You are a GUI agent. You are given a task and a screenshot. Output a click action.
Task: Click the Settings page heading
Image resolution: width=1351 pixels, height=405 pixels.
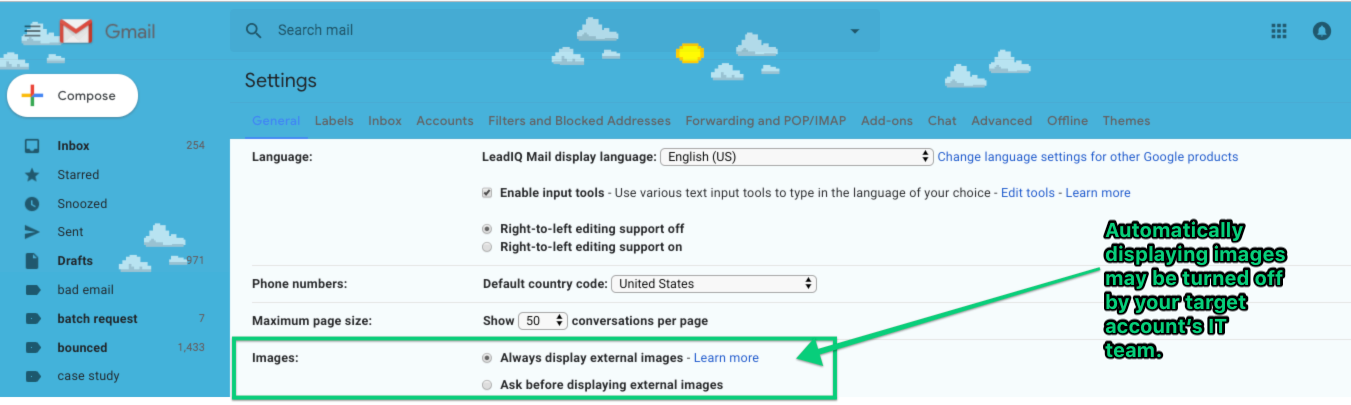pos(280,80)
